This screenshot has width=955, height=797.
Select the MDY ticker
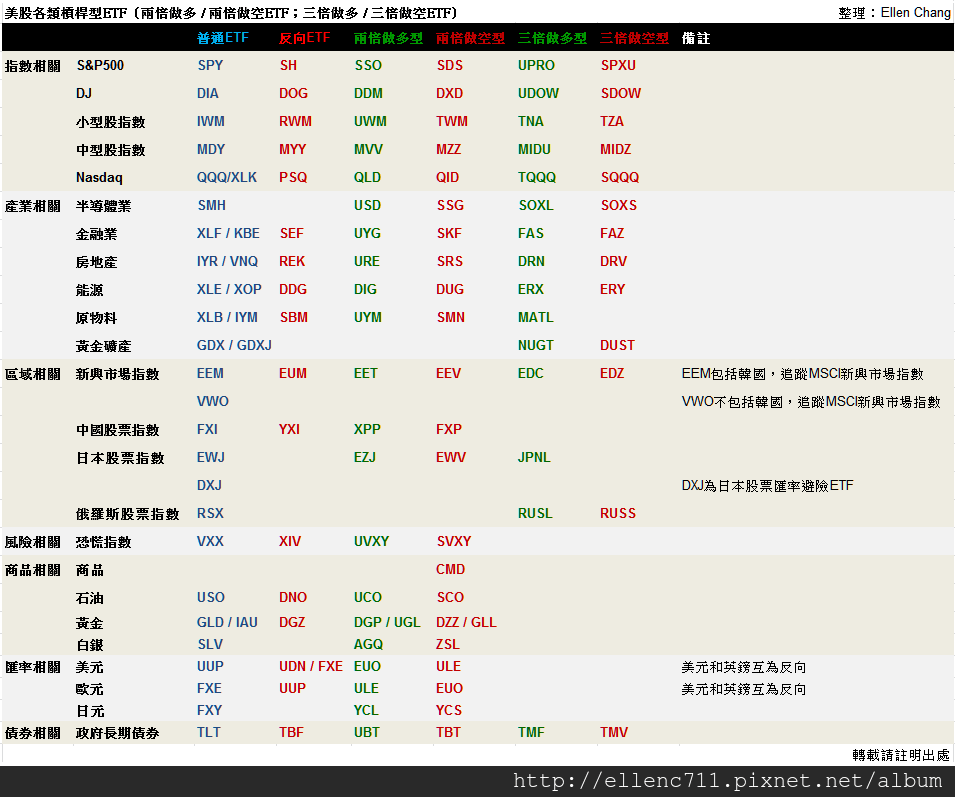(x=211, y=149)
